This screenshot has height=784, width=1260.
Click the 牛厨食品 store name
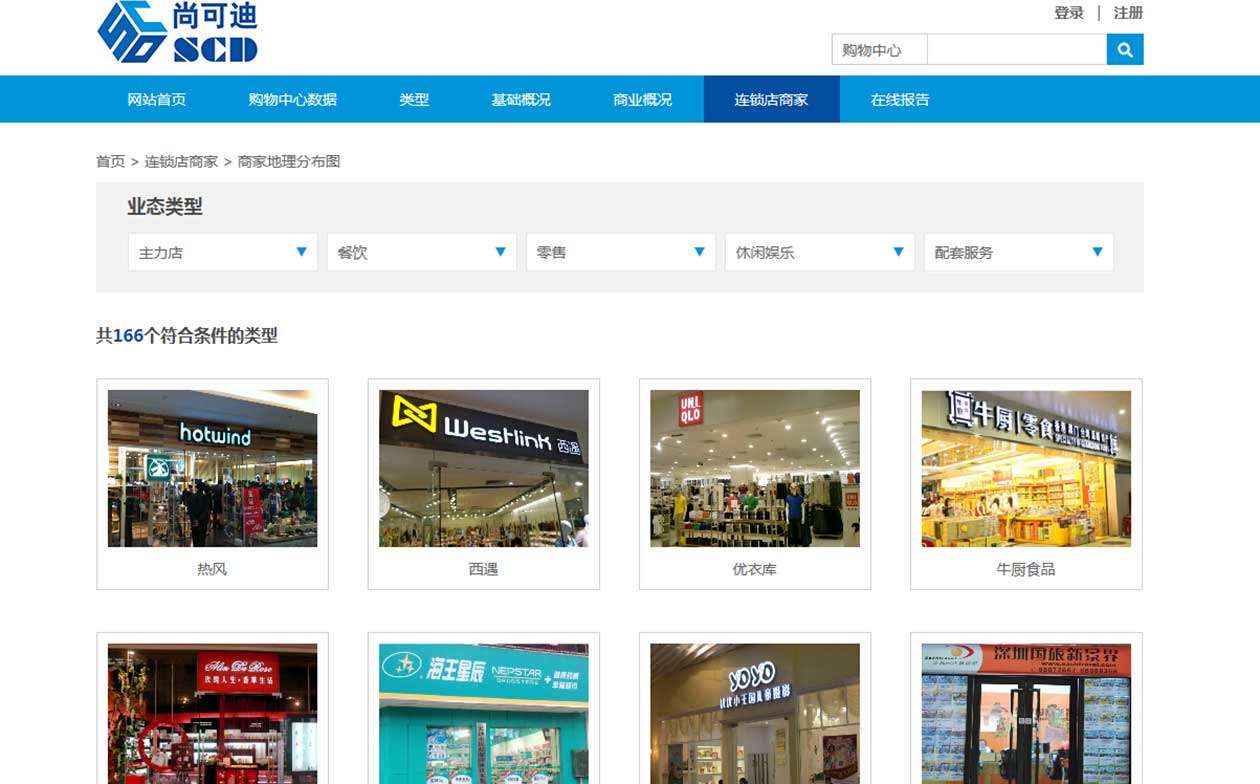click(x=1026, y=569)
